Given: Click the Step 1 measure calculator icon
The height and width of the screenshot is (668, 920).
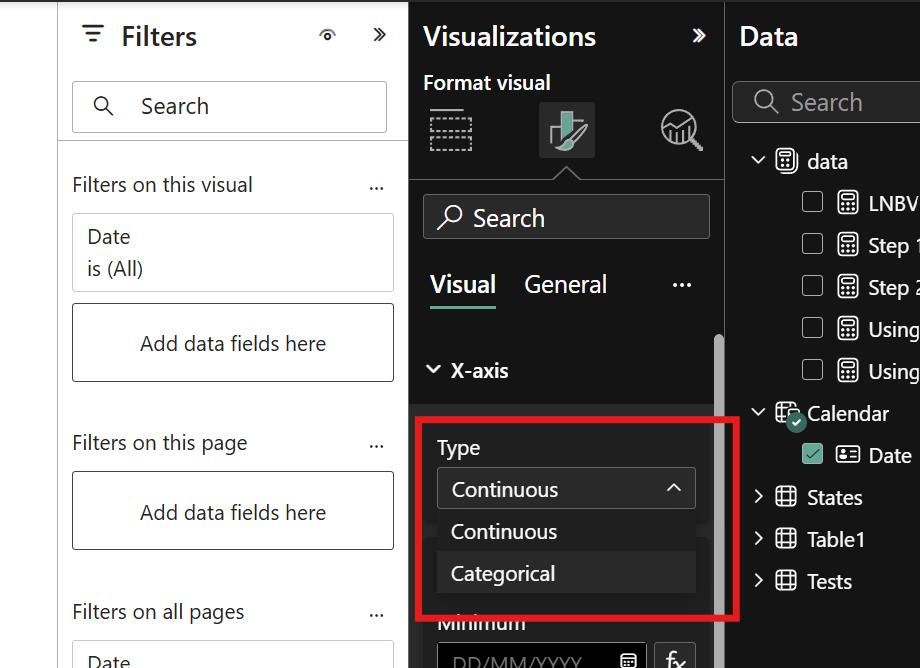Looking at the screenshot, I should 848,245.
